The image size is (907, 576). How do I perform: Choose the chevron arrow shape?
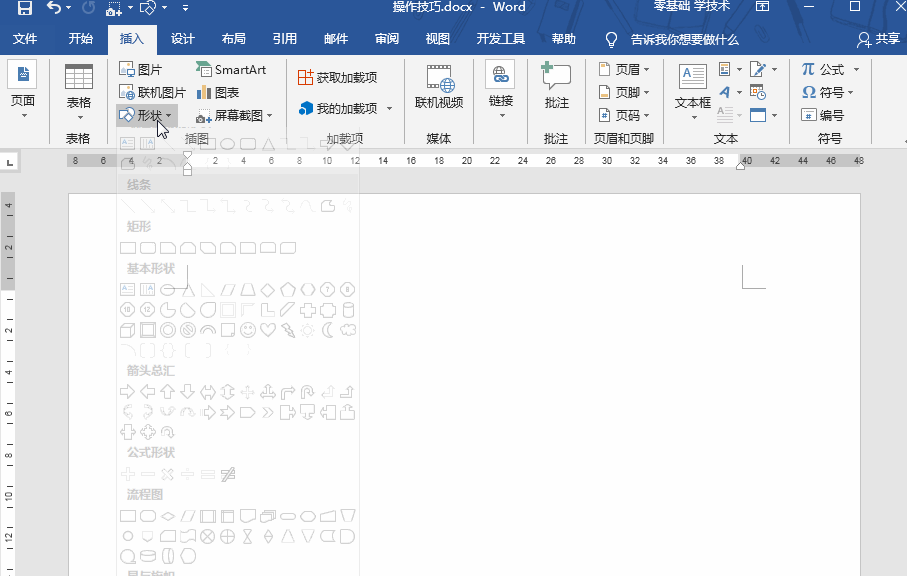tap(268, 413)
